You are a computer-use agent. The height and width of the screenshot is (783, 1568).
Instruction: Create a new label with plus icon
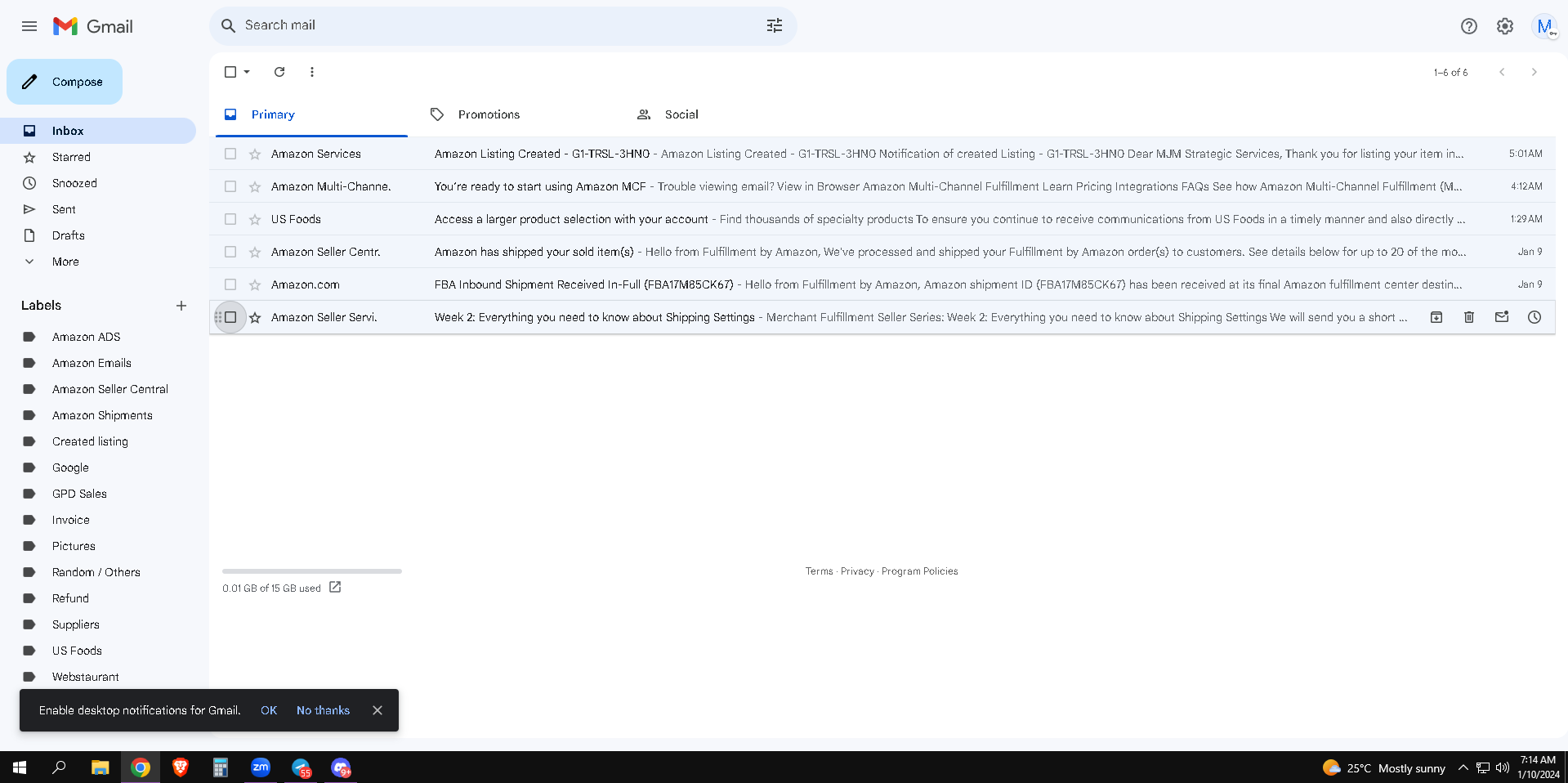pos(181,306)
